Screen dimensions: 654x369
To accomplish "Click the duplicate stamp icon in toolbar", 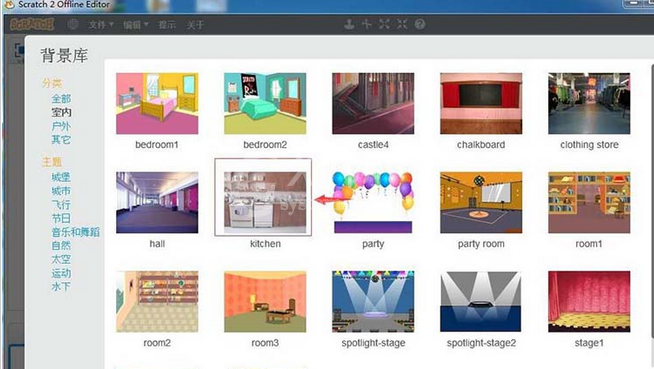I will (349, 24).
